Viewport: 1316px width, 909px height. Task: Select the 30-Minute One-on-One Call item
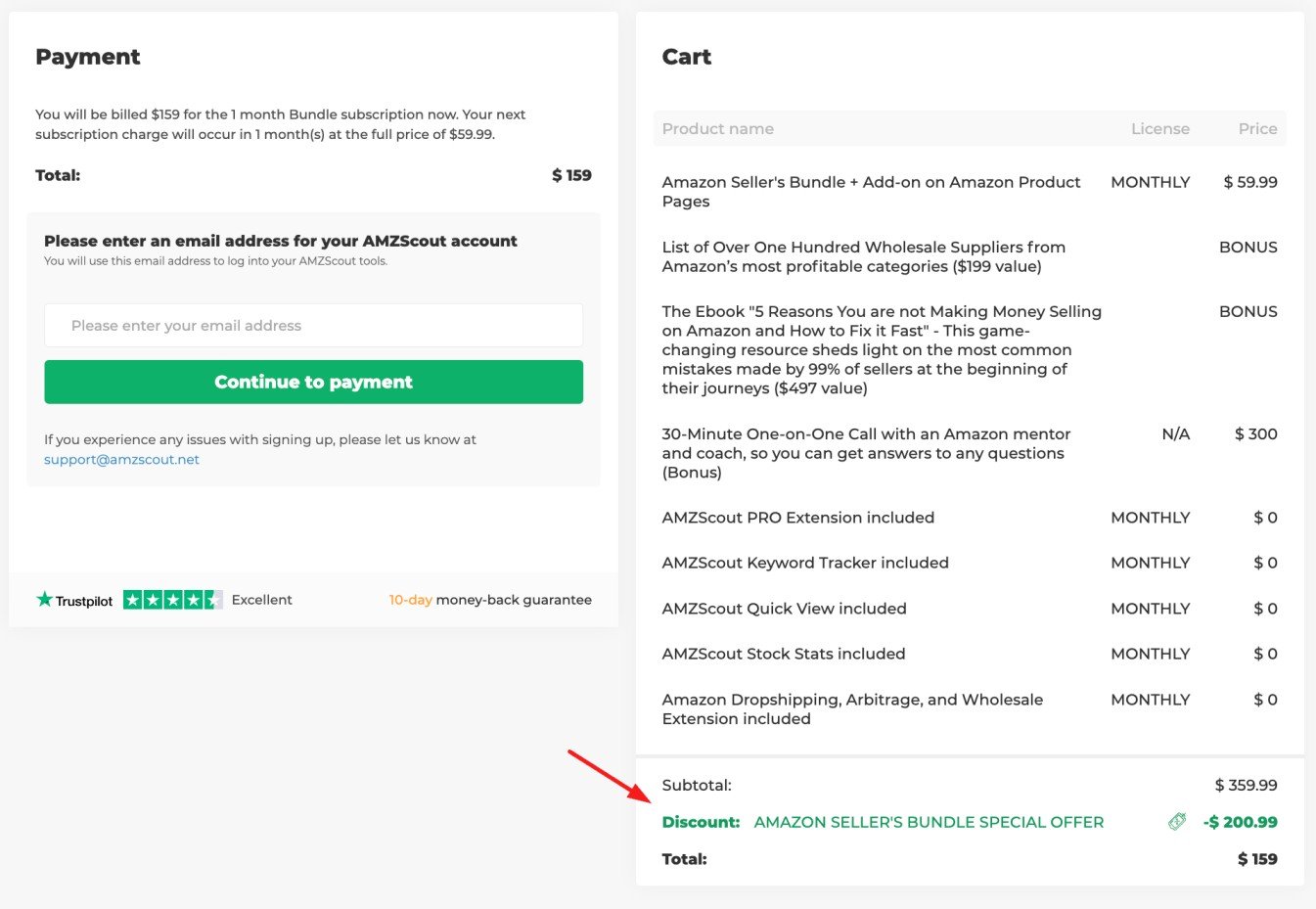(970, 453)
